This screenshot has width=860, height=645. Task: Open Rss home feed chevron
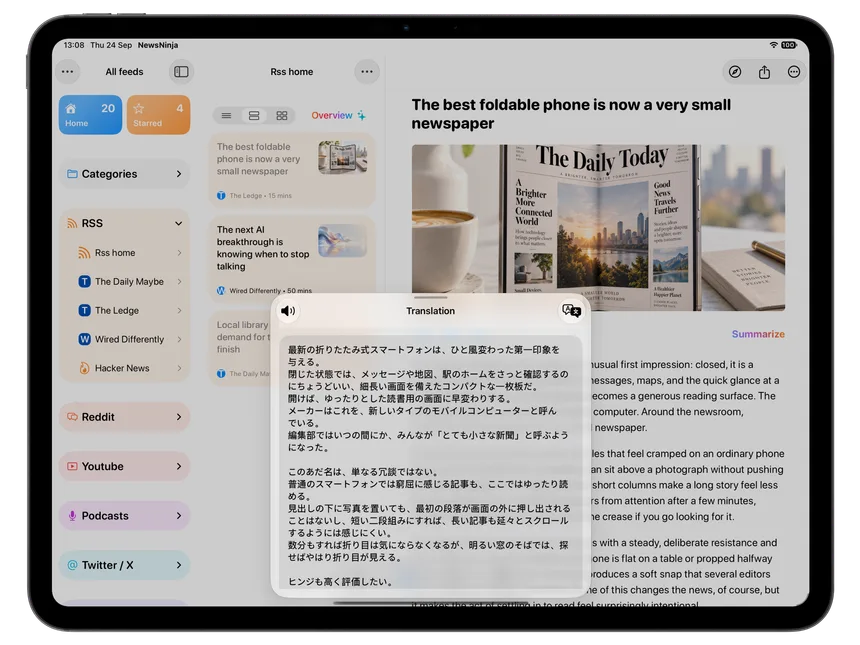tap(179, 253)
